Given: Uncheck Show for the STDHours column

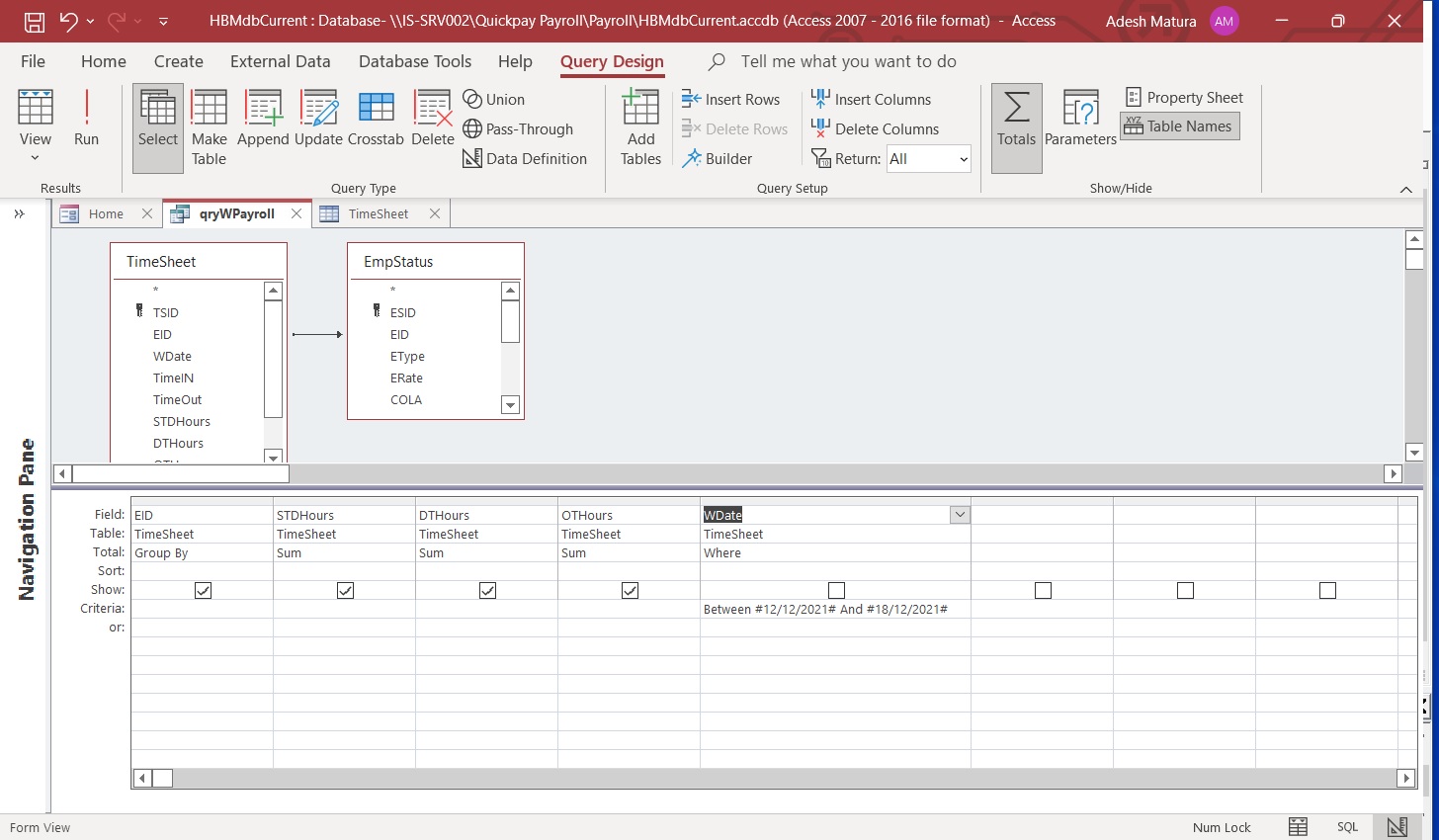Looking at the screenshot, I should (x=346, y=590).
